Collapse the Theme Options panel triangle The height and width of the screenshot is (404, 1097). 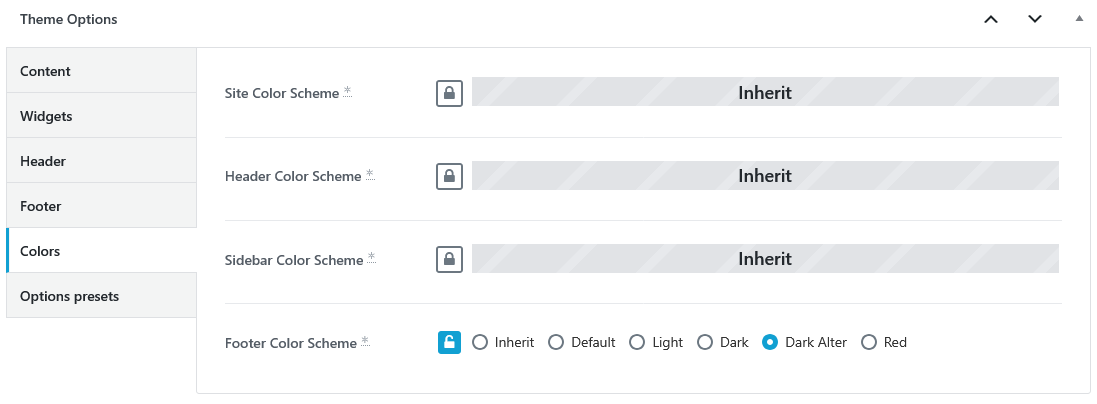[1079, 19]
